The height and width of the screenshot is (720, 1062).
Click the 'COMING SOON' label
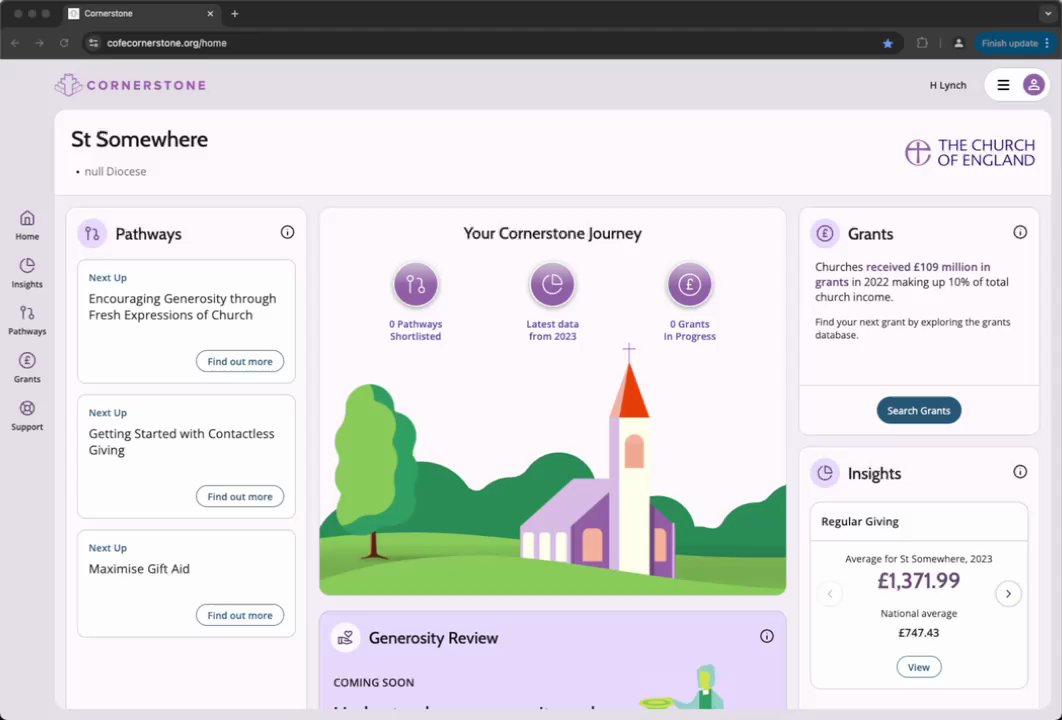tap(374, 683)
